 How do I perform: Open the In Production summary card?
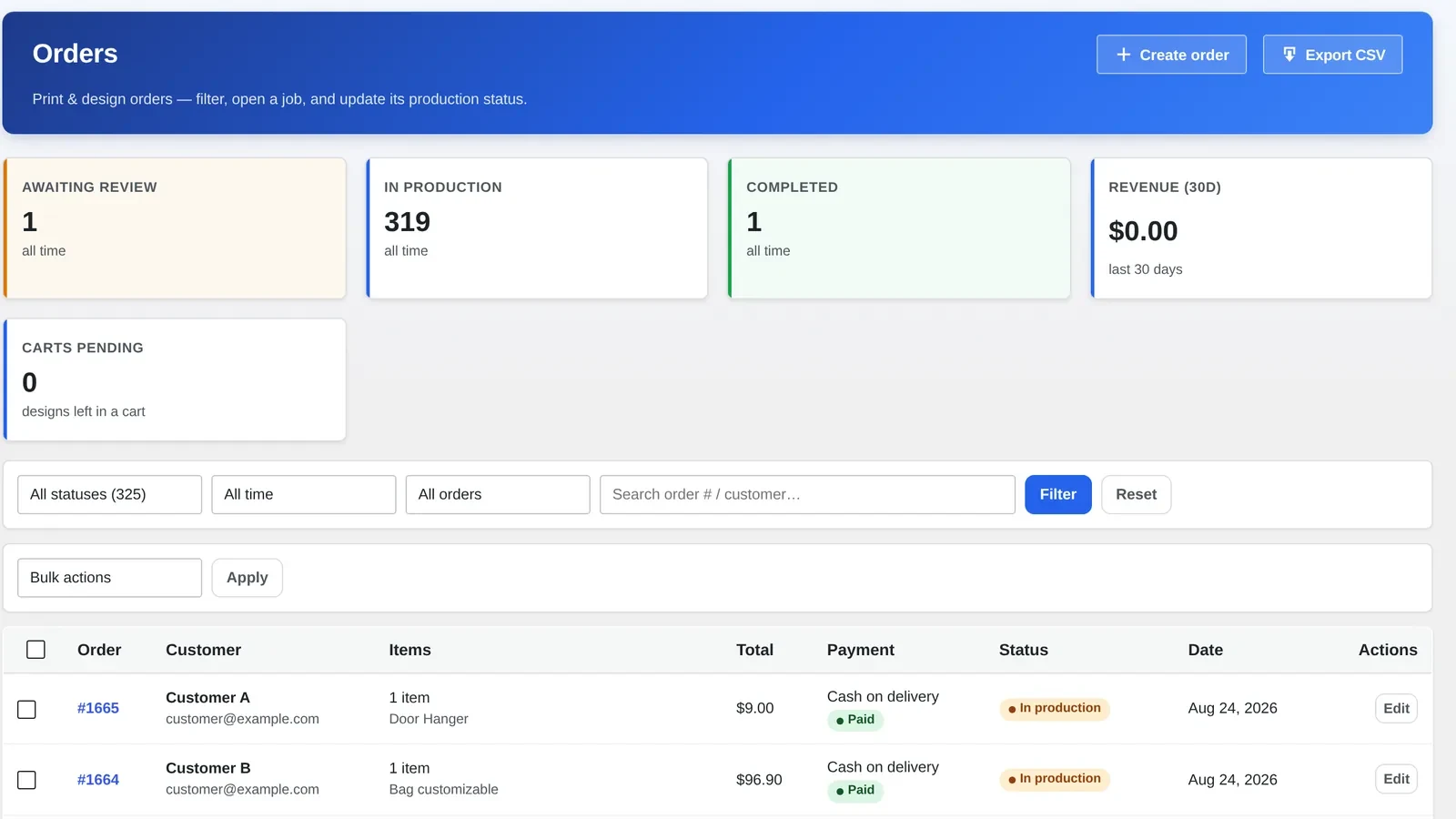pyautogui.click(x=537, y=228)
